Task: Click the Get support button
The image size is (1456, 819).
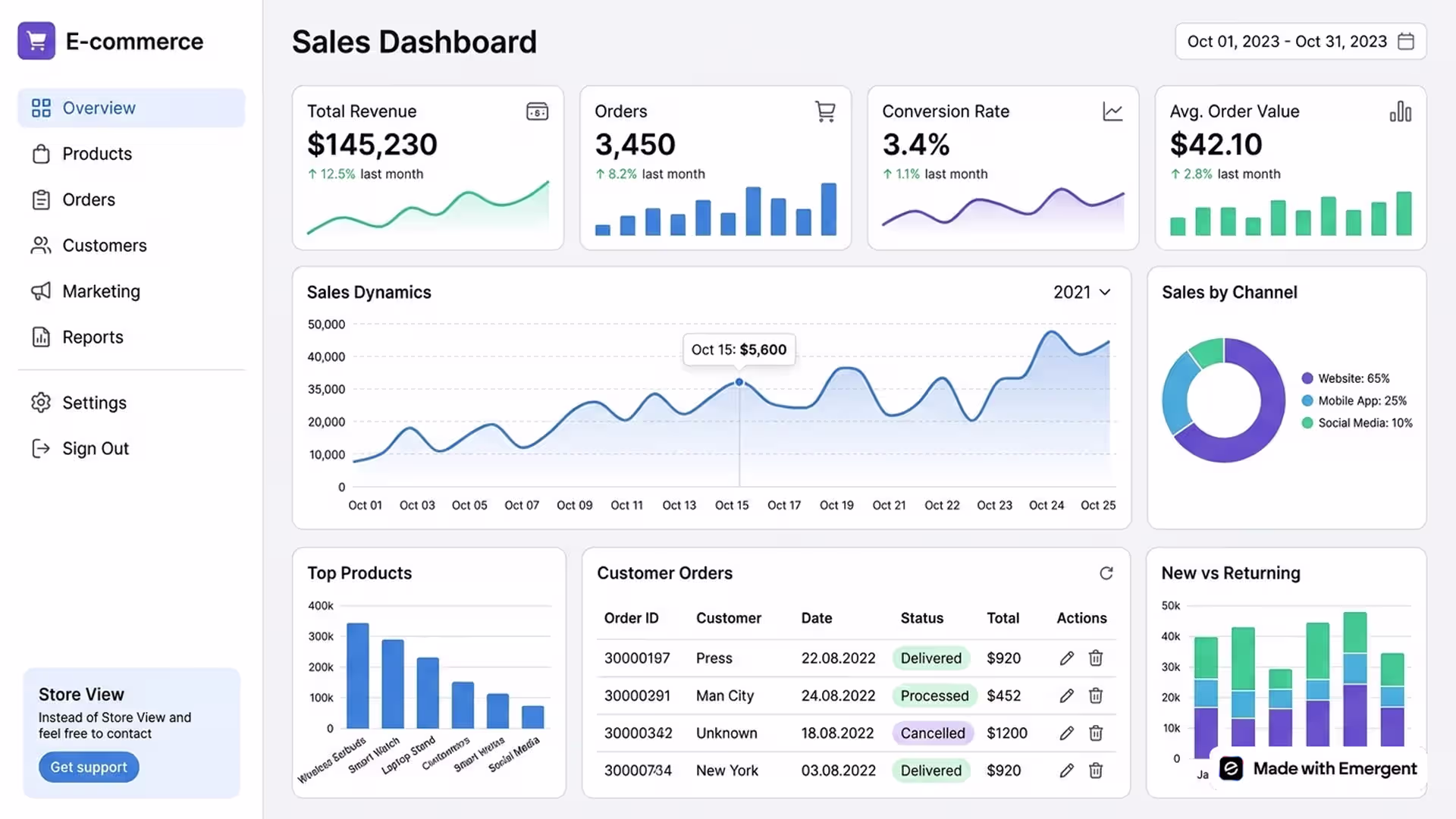Action: point(89,767)
